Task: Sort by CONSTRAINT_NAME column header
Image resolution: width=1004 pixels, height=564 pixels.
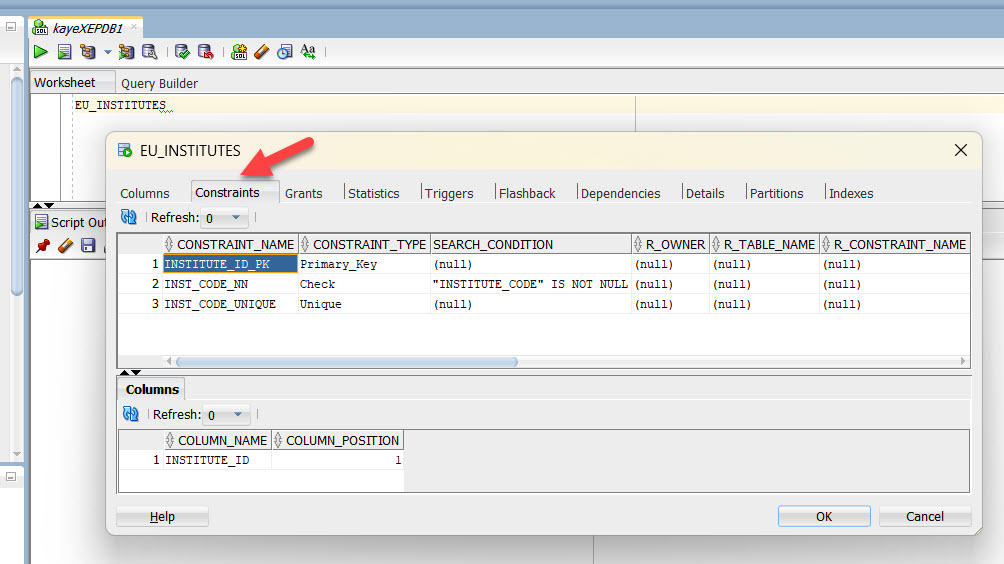Action: click(x=231, y=245)
